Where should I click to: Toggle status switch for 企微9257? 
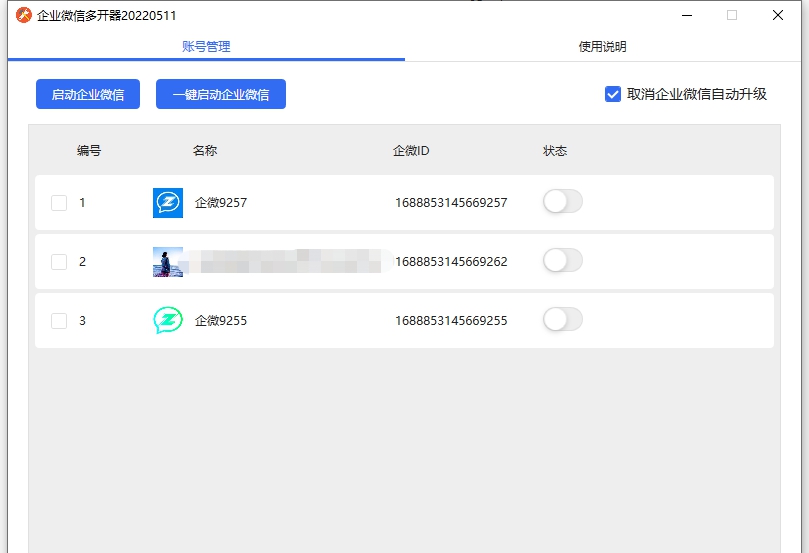(562, 201)
